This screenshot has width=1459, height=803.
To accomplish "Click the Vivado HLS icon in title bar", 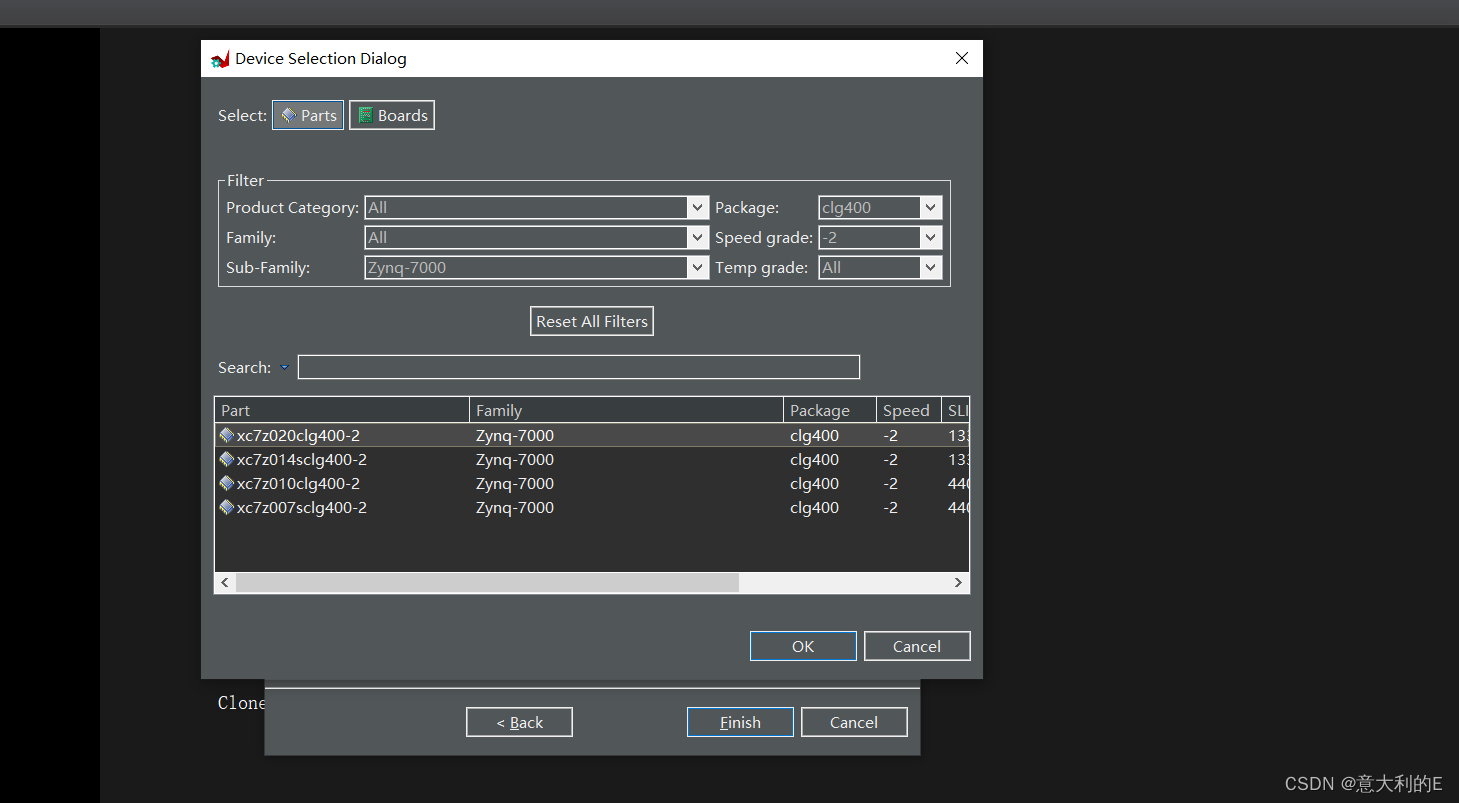I will coord(220,59).
